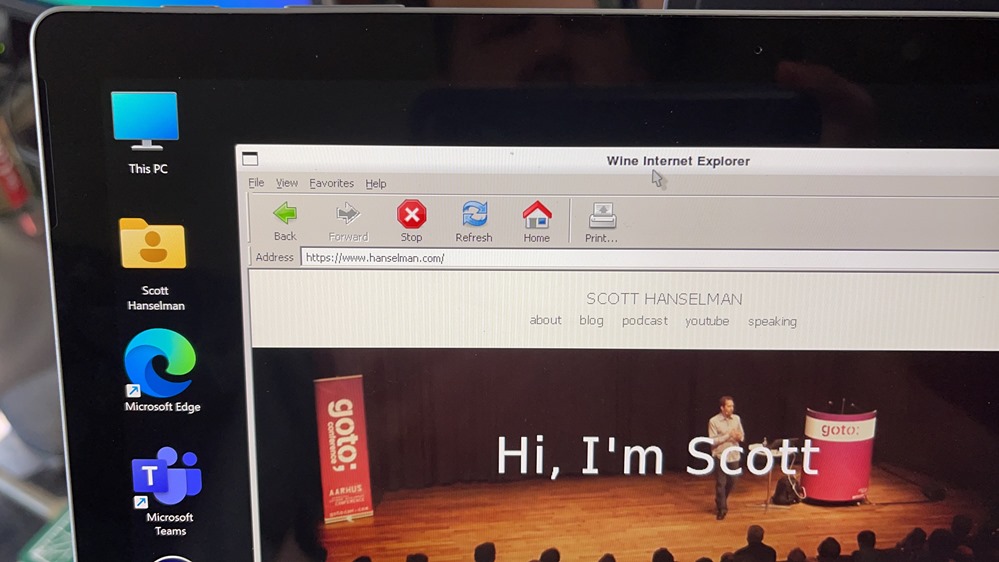999x562 pixels.
Task: Click the Address label text
Action: pos(275,257)
